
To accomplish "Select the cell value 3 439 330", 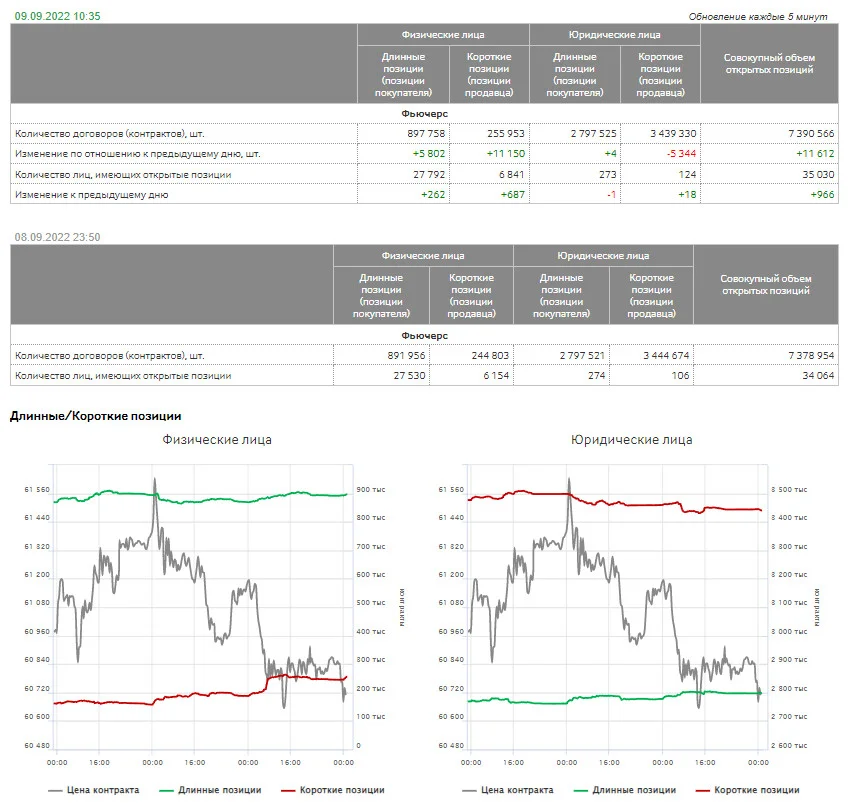I will [x=673, y=133].
